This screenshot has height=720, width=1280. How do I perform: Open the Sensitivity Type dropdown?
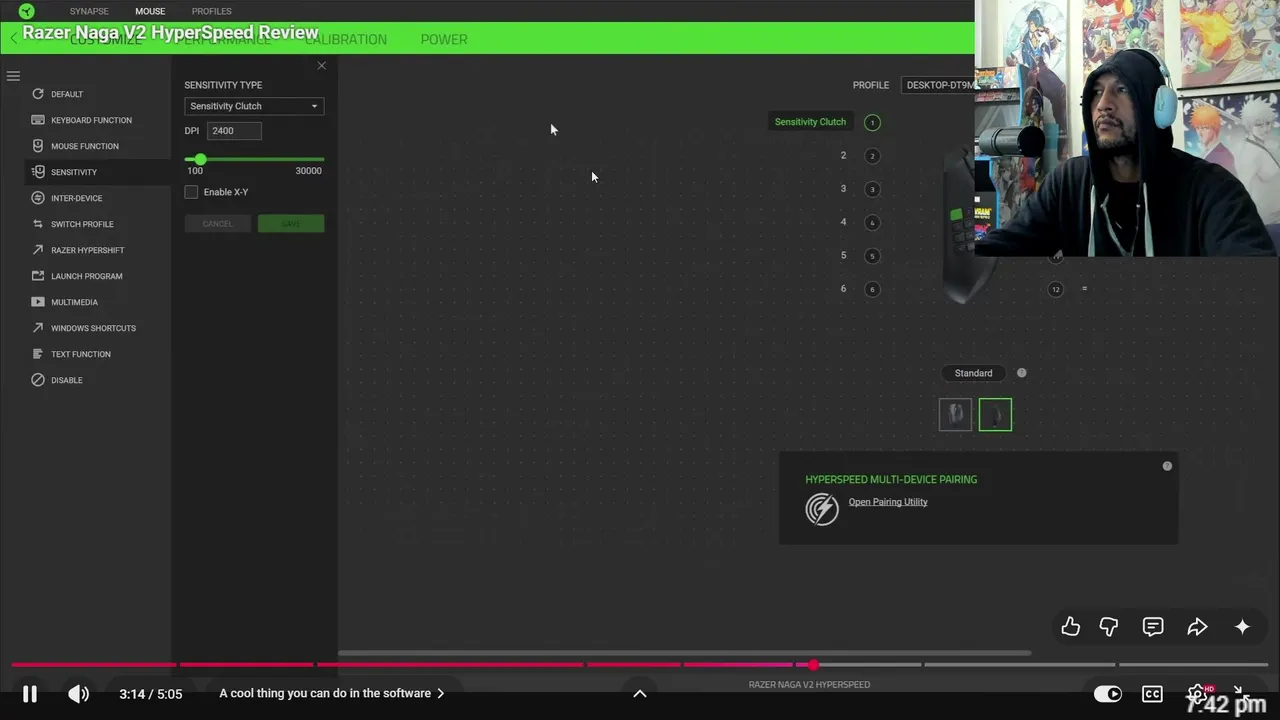(x=254, y=106)
